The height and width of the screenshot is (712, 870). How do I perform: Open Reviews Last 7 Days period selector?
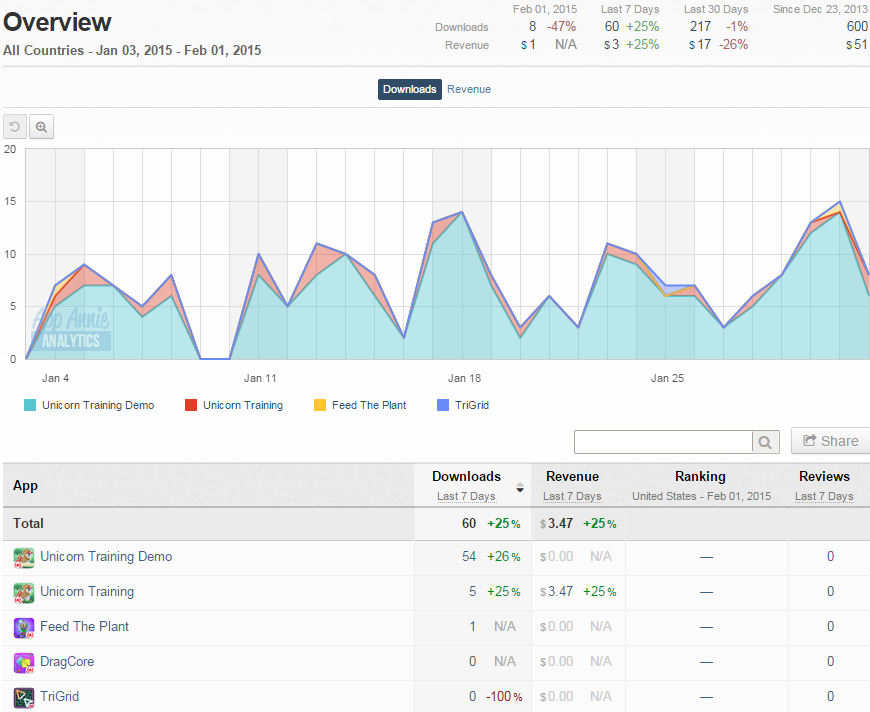(x=824, y=496)
